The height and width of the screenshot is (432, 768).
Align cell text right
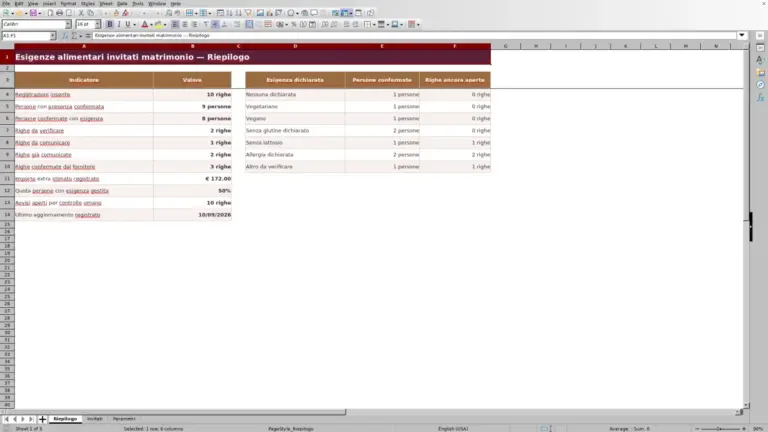click(194, 24)
